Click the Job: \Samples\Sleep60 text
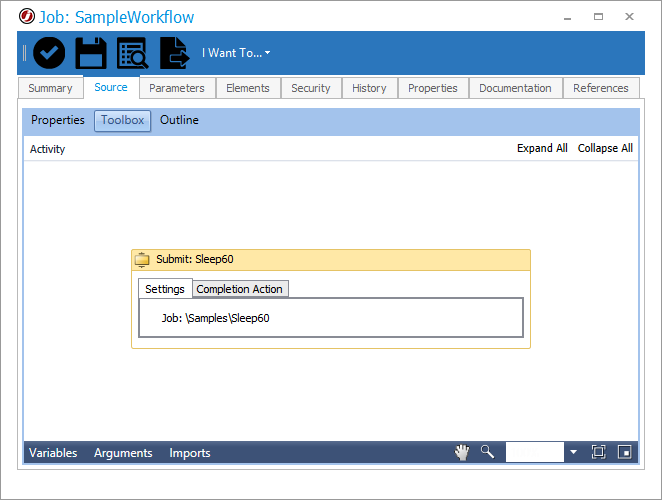Screen dimensions: 662x500 pyautogui.click(x=215, y=318)
